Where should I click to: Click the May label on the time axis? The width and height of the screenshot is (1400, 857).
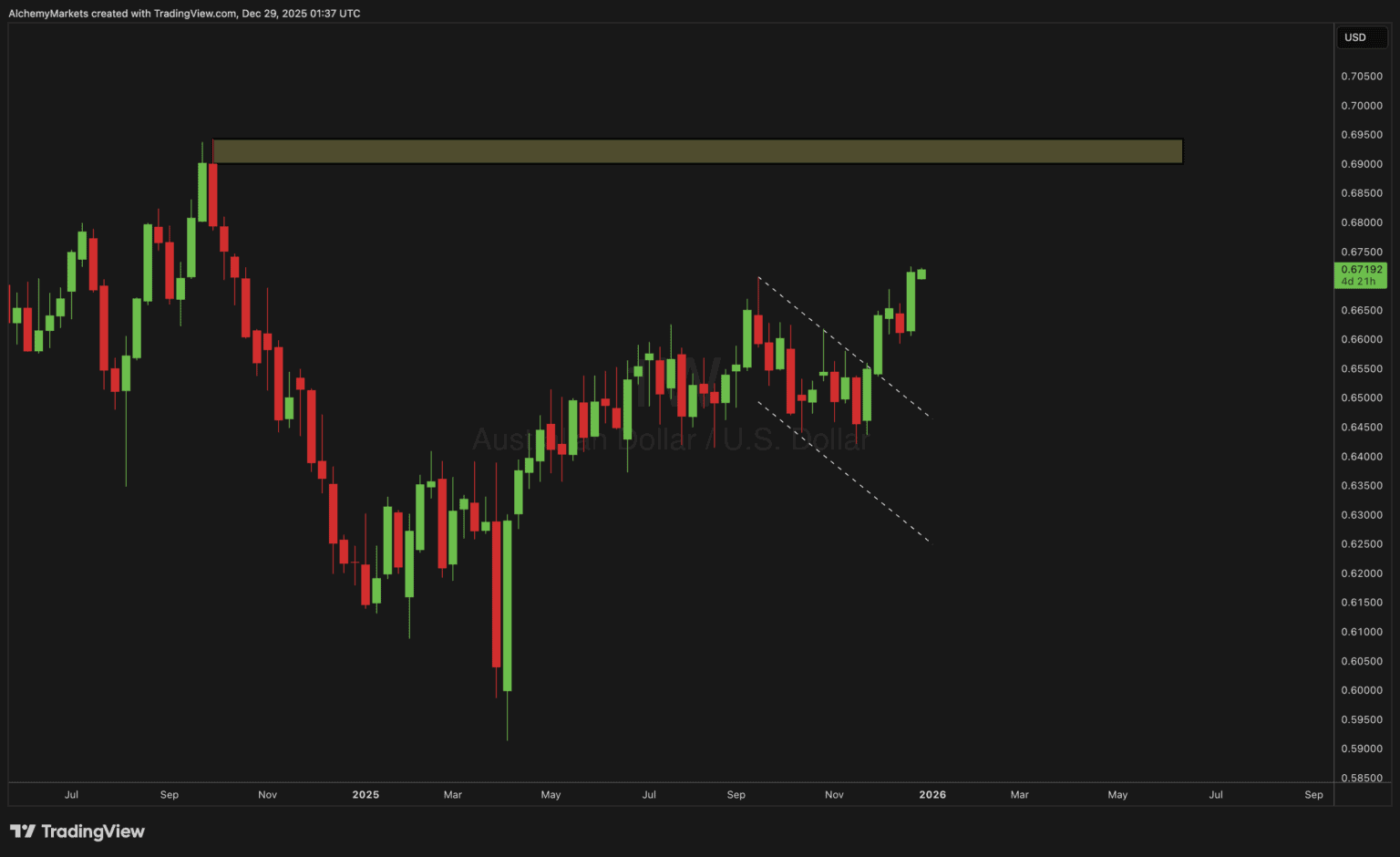point(551,794)
